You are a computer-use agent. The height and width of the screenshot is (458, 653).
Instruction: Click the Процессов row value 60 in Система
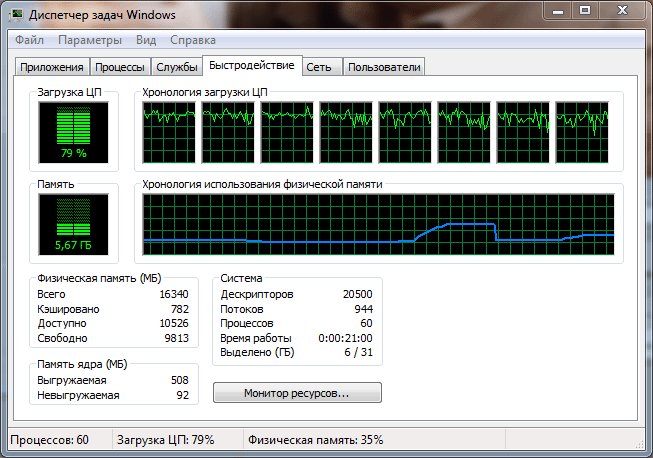[x=366, y=324]
